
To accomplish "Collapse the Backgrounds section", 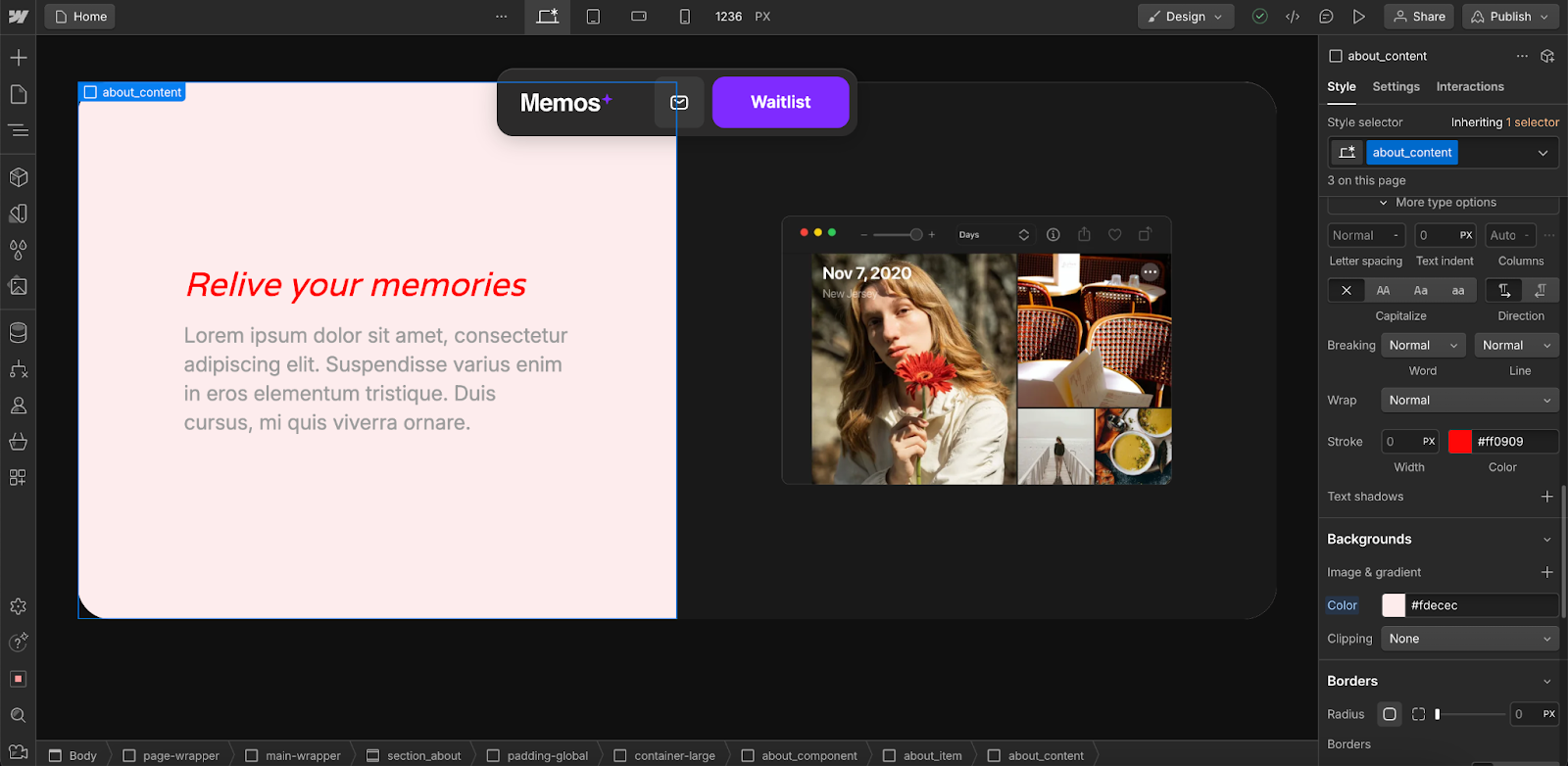I will click(1546, 540).
